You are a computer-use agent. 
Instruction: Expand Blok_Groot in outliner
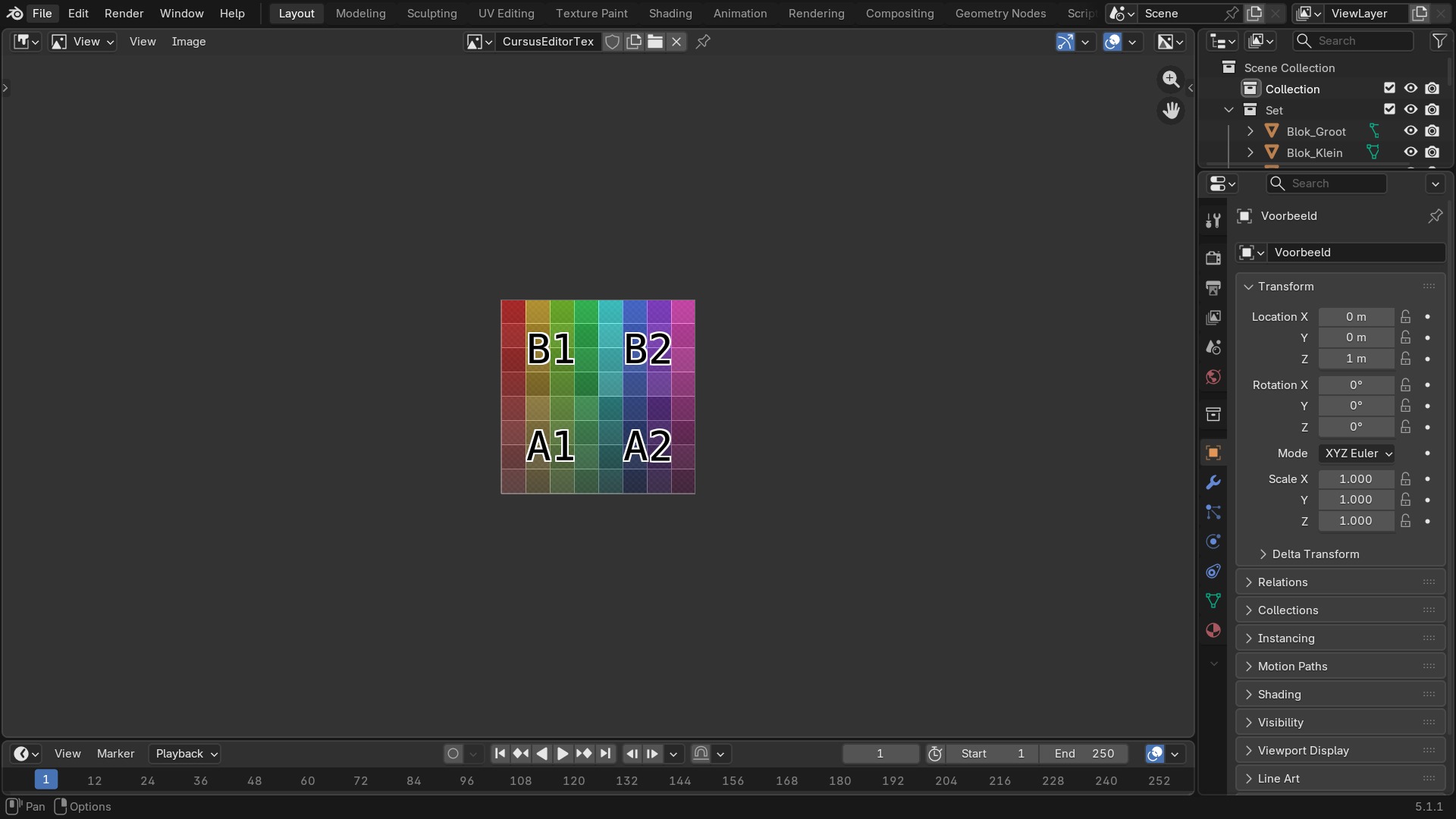(x=1250, y=131)
